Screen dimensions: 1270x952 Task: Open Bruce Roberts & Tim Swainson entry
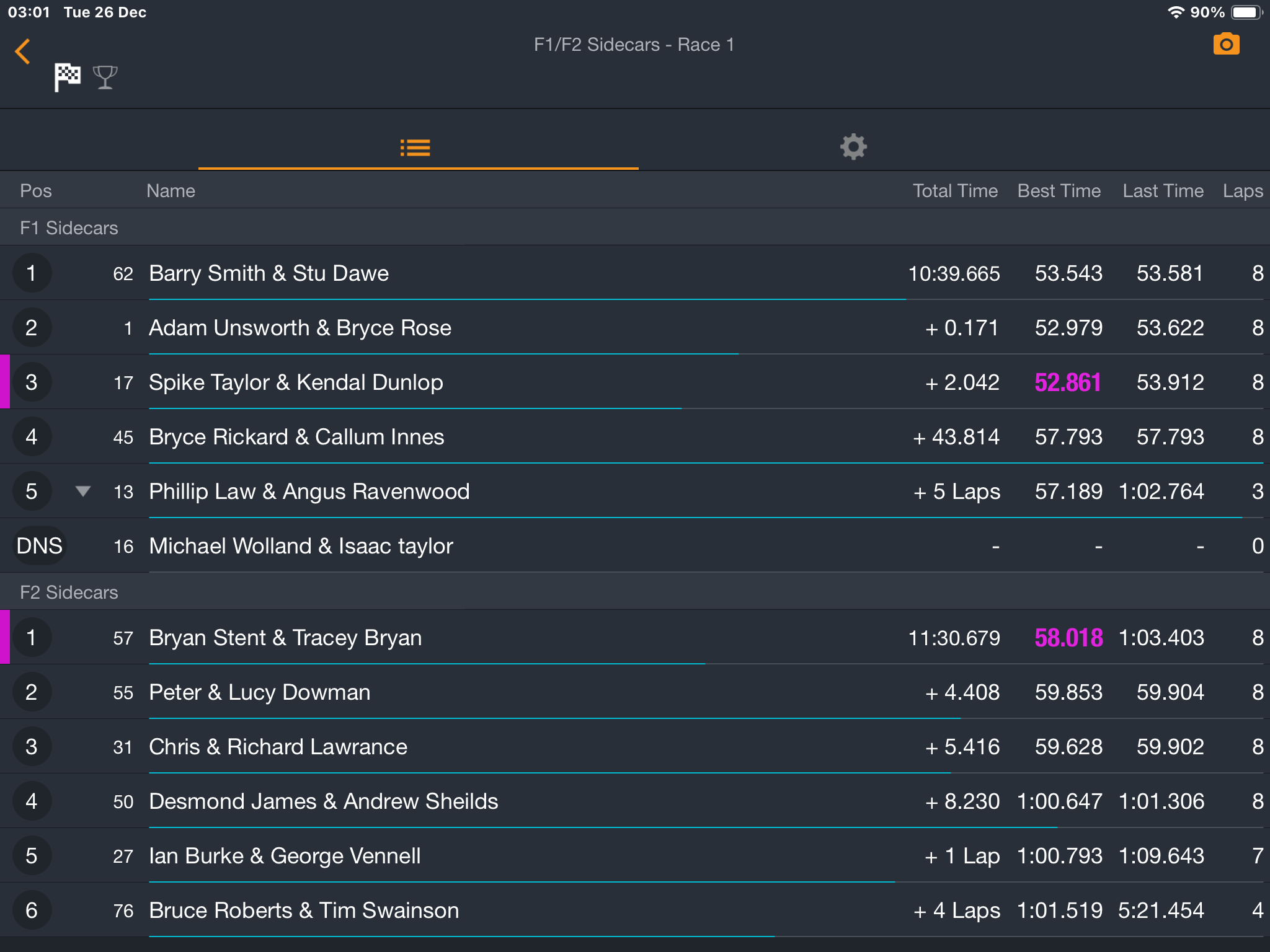tap(635, 910)
